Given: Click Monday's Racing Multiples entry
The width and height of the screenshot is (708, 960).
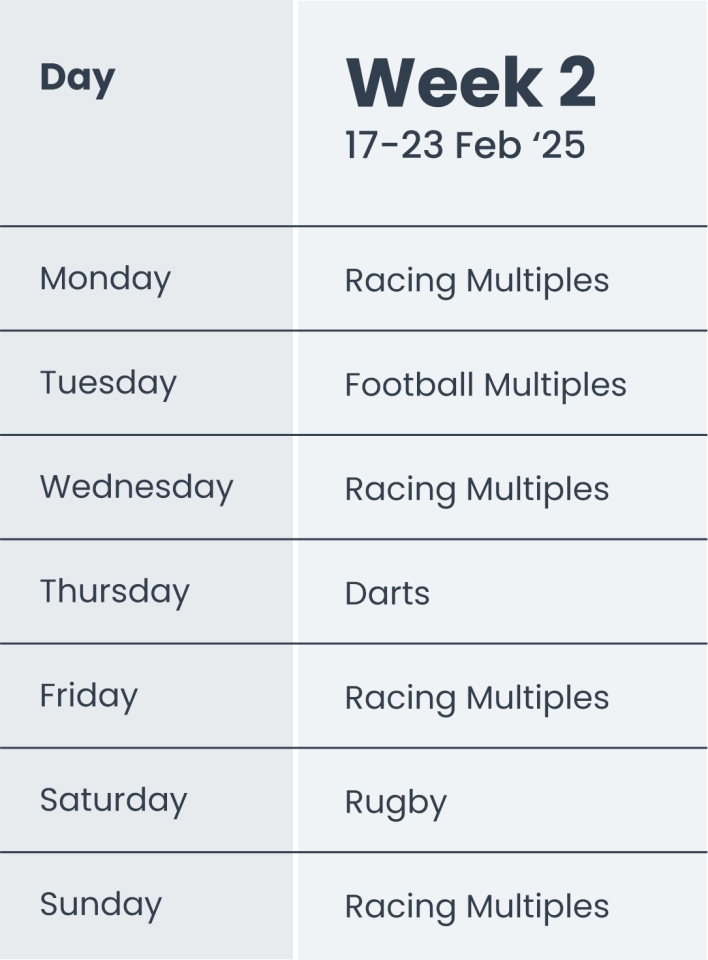Looking at the screenshot, I should pos(476,281).
